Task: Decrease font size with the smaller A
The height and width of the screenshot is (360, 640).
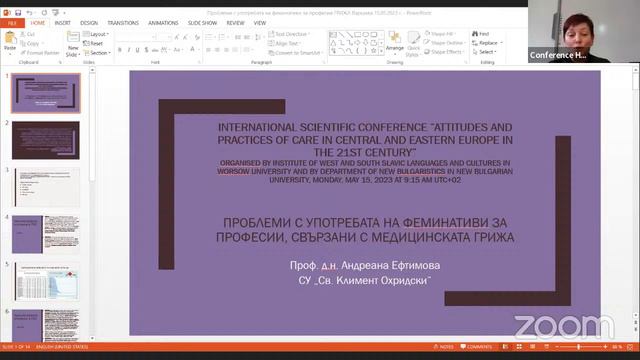Action: click(x=185, y=37)
